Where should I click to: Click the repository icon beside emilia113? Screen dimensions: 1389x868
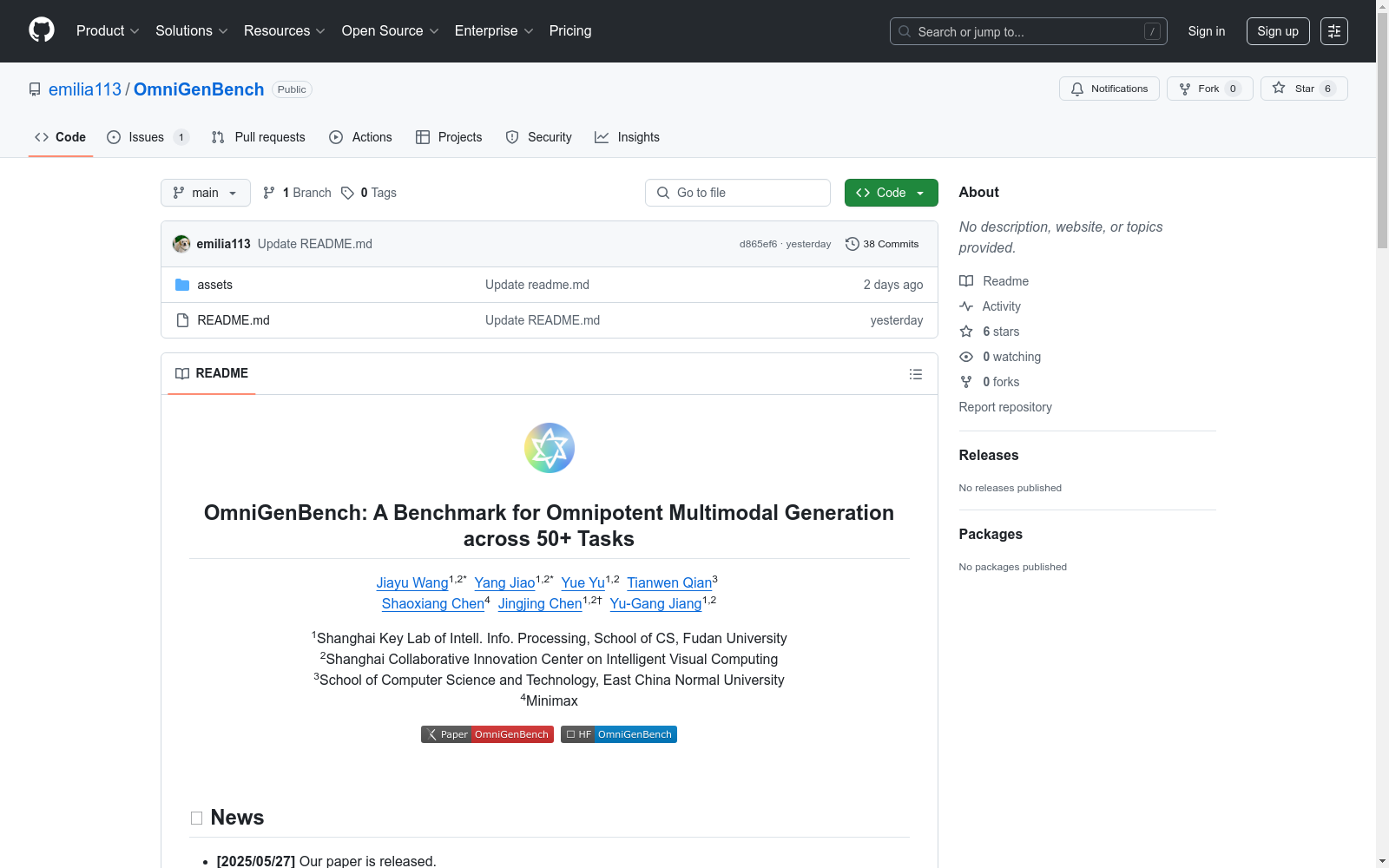(35, 89)
